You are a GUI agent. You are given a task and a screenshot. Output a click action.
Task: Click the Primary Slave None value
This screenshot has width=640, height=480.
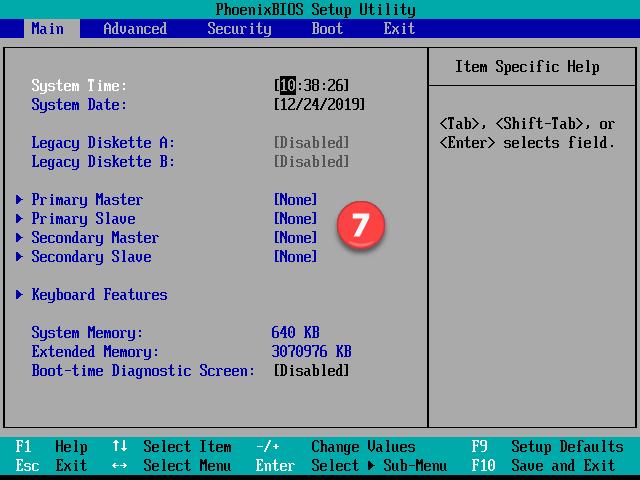pyautogui.click(x=295, y=218)
